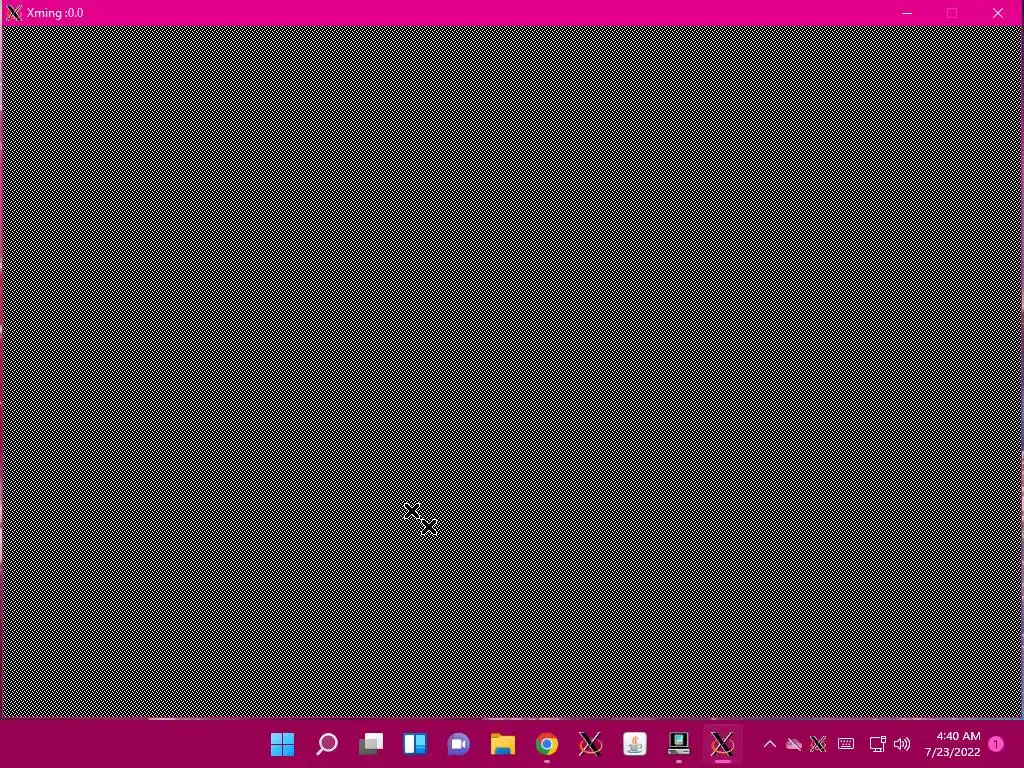Close the Xming :0.0 window

click(998, 12)
